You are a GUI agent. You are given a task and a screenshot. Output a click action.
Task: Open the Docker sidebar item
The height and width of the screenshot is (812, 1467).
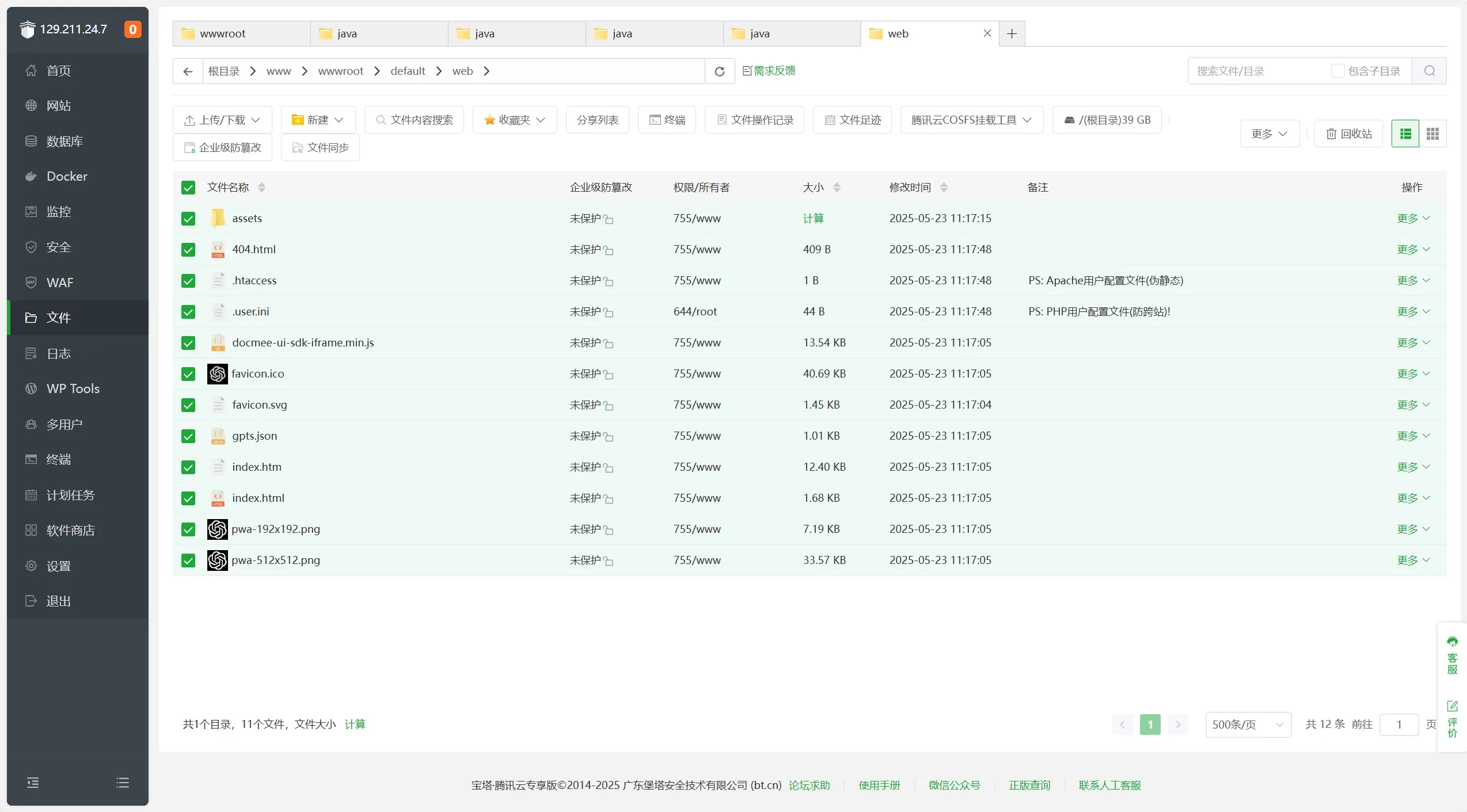point(67,176)
